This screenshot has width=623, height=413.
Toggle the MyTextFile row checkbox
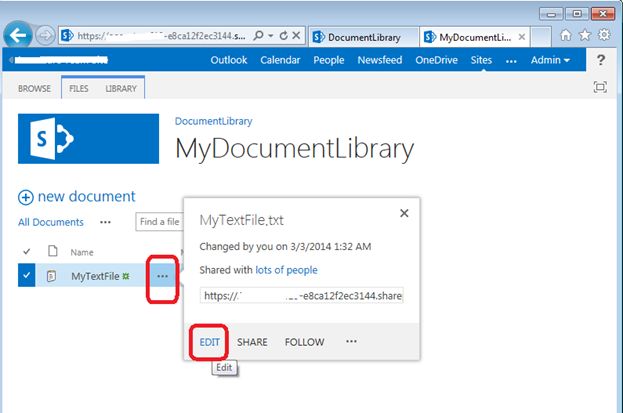pyautogui.click(x=26, y=275)
